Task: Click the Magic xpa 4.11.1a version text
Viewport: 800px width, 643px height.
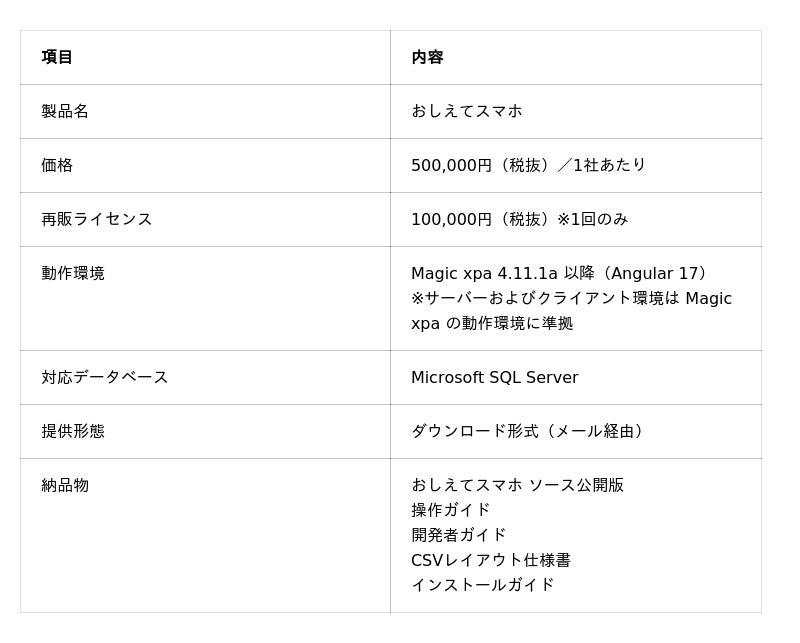Action: pyautogui.click(x=487, y=273)
